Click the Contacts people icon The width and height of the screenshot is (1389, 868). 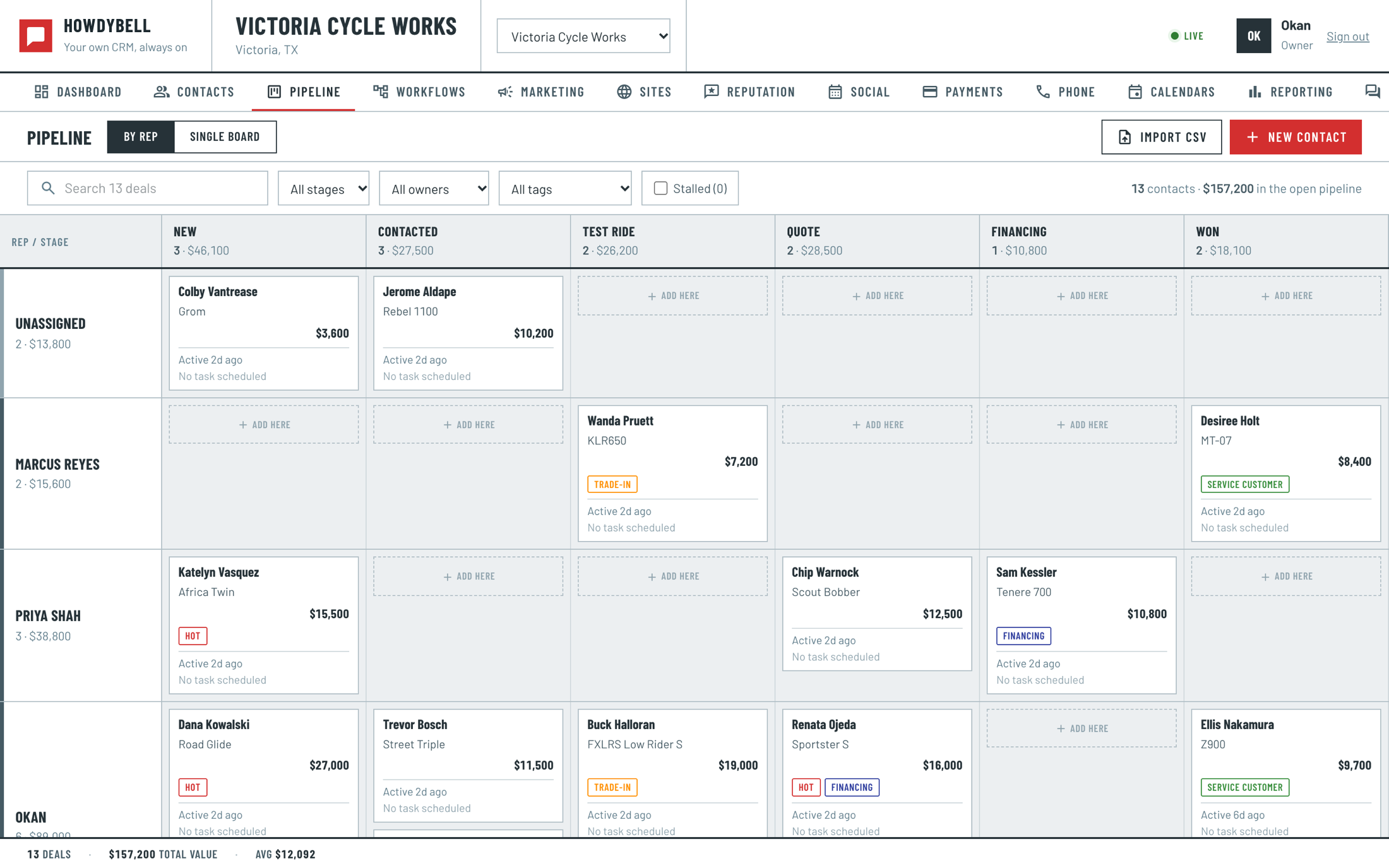tap(162, 92)
